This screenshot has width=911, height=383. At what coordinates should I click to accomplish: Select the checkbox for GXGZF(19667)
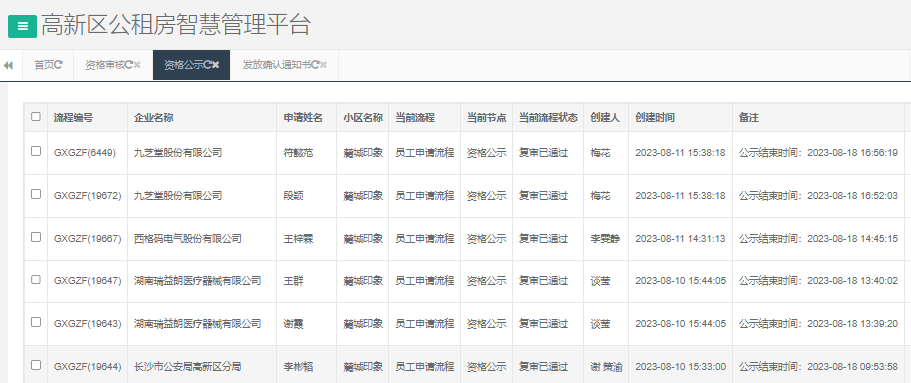click(36, 237)
